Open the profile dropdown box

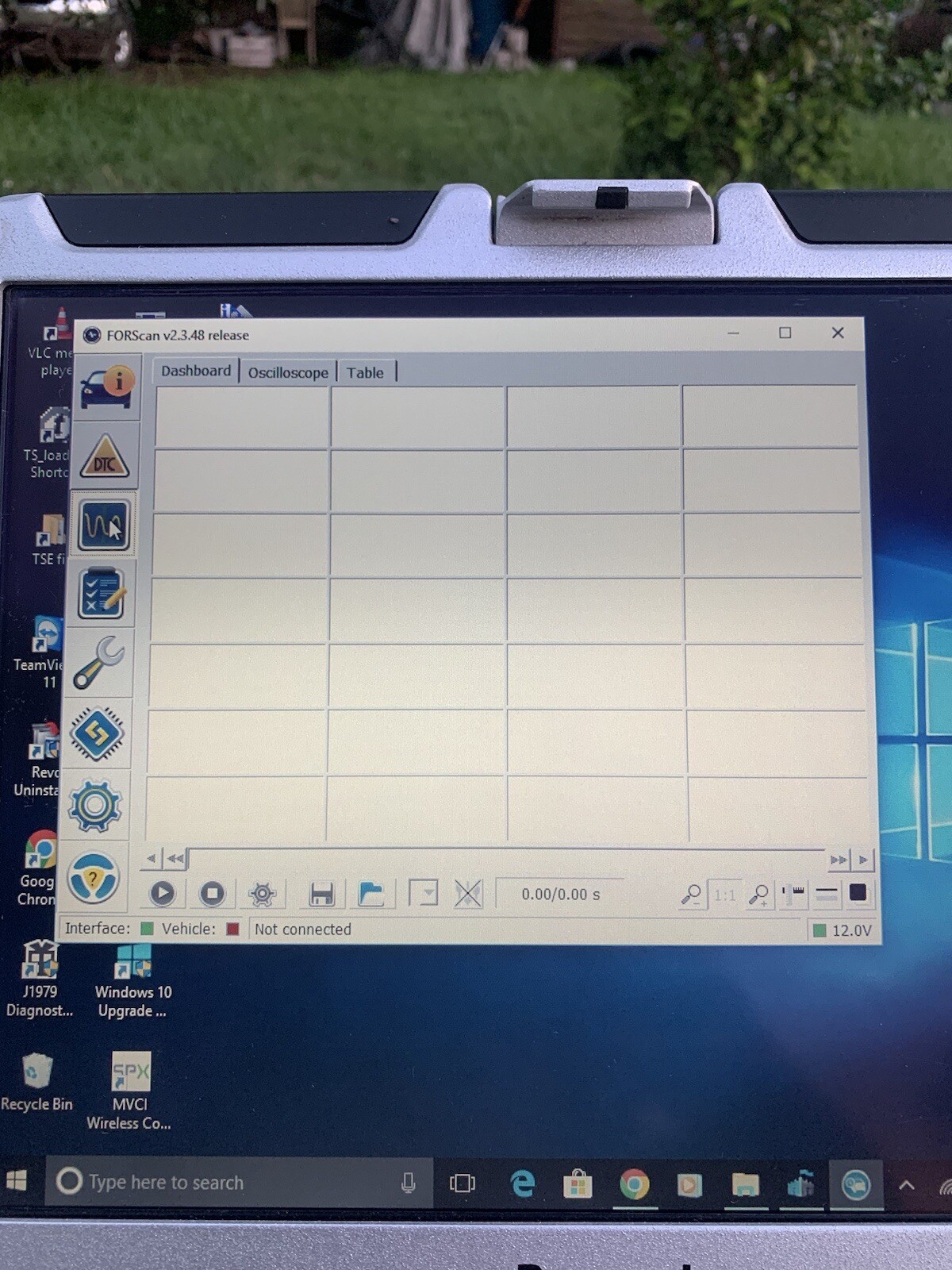point(423,894)
